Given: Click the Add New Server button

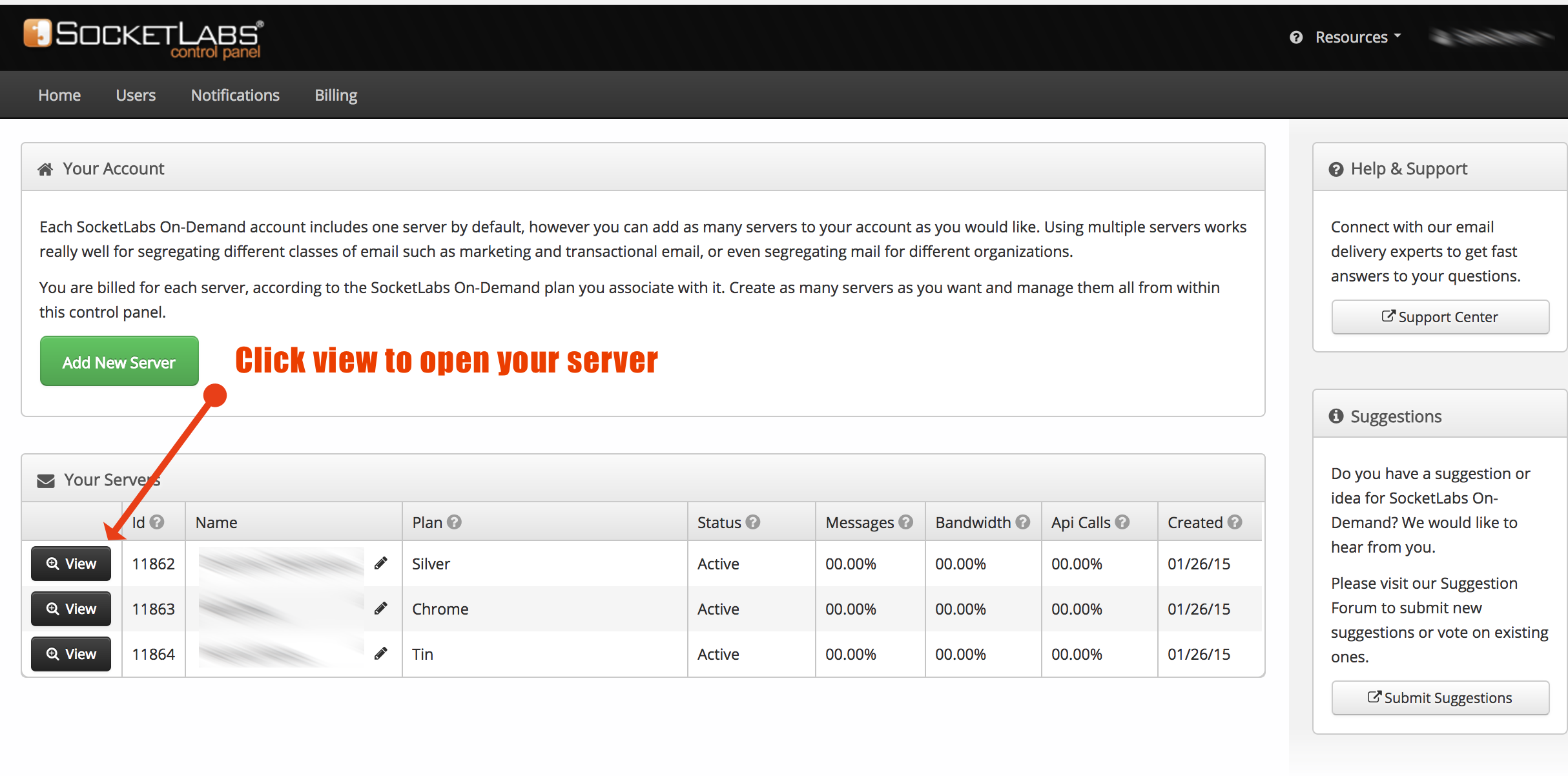Looking at the screenshot, I should point(119,362).
